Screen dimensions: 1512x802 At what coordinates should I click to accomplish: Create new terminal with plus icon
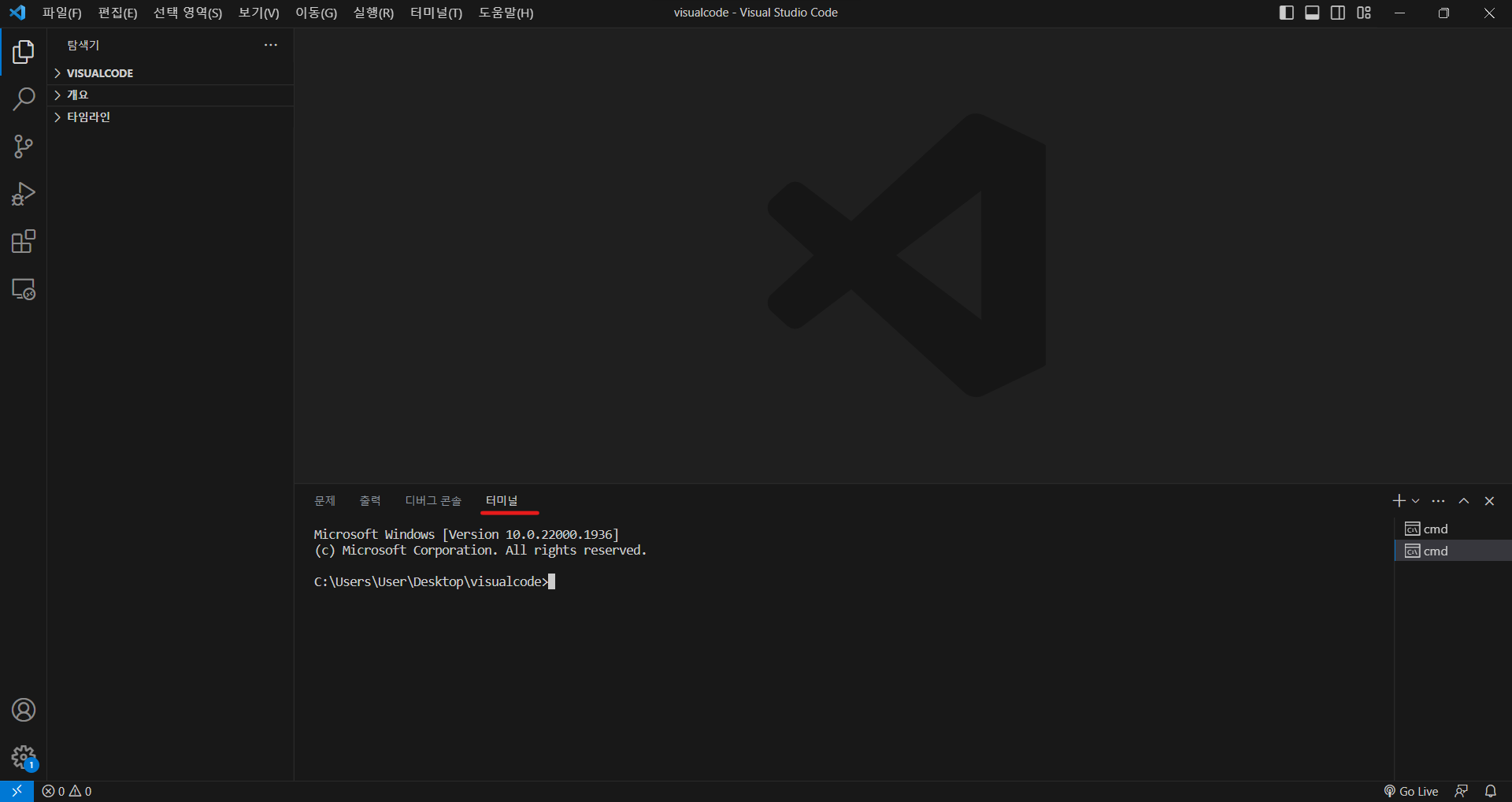click(1399, 500)
